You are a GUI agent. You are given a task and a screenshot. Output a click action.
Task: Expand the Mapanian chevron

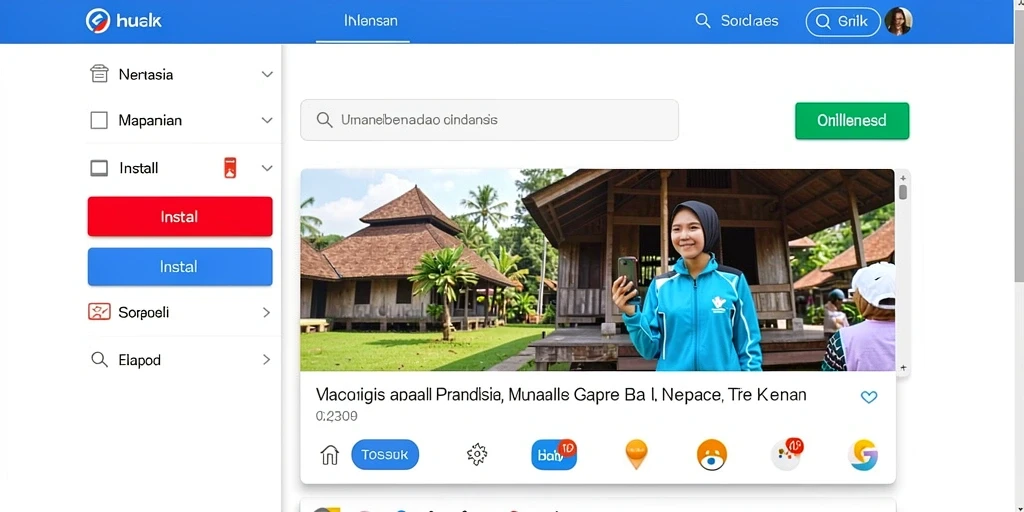[x=267, y=120]
